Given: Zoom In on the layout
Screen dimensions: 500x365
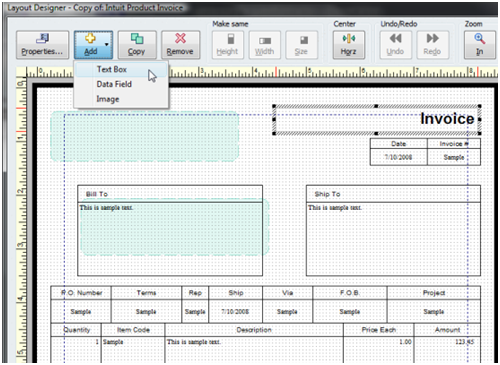Looking at the screenshot, I should 480,45.
